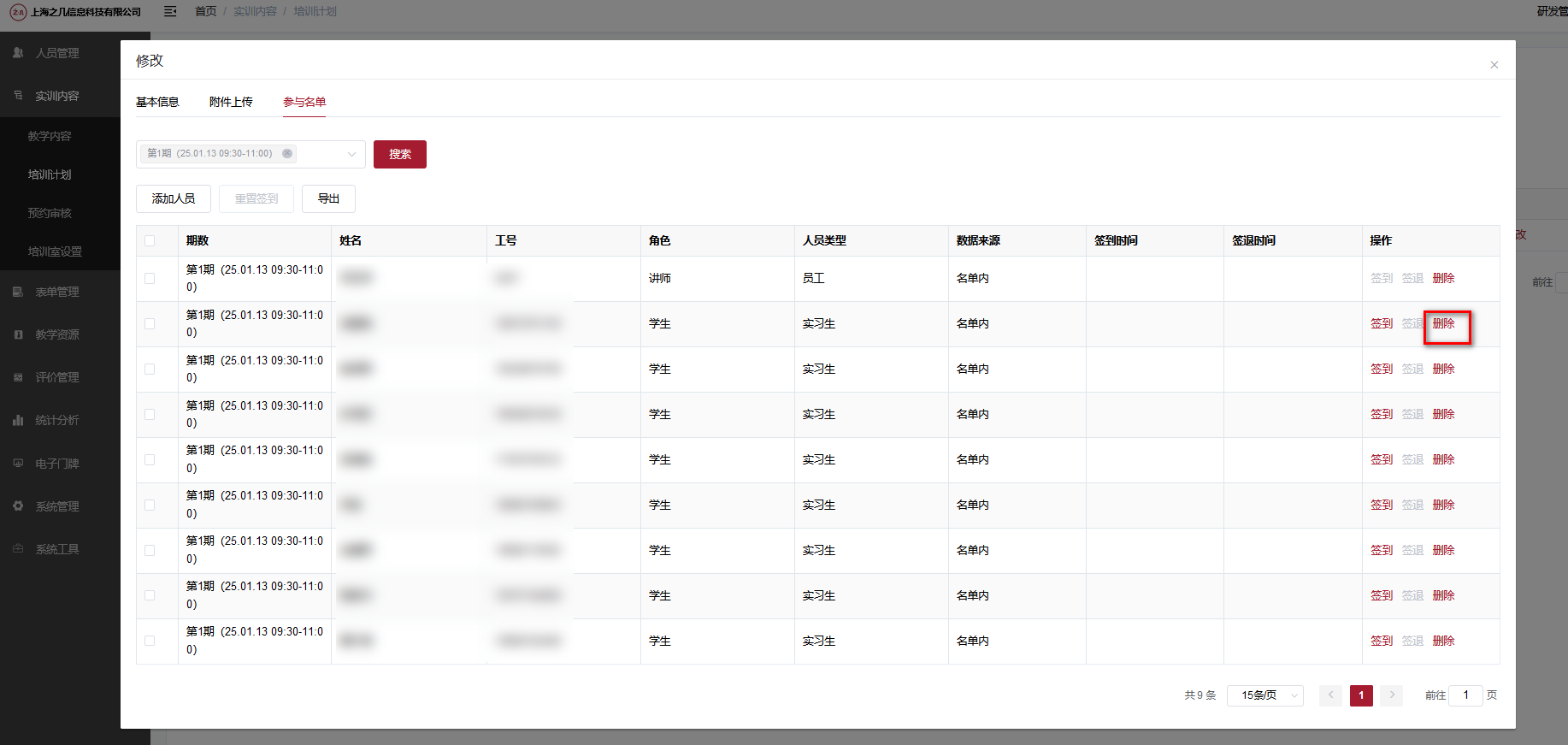Image resolution: width=1568 pixels, height=745 pixels.
Task: Switch to 基本信息 tab
Action: tap(157, 102)
